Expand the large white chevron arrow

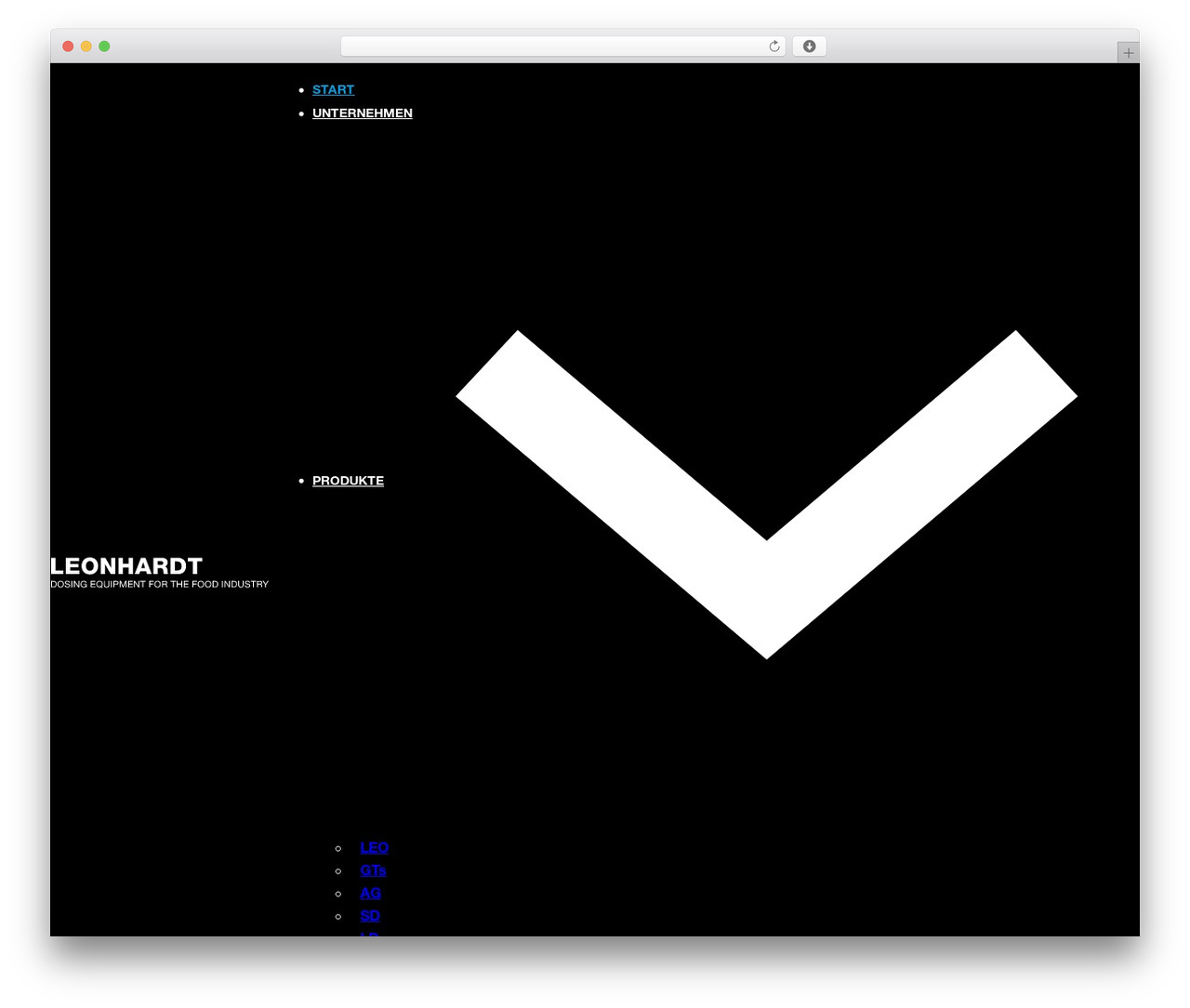(766, 494)
